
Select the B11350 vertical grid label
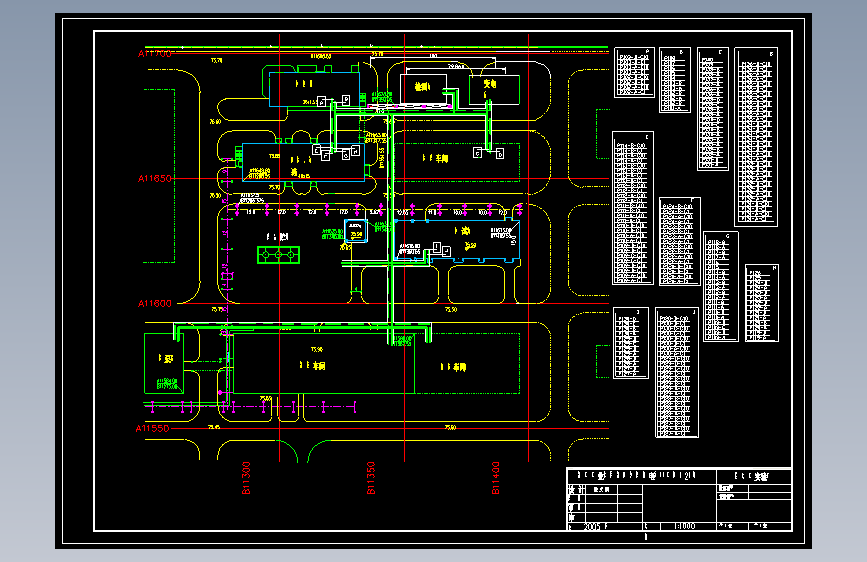tap(371, 478)
